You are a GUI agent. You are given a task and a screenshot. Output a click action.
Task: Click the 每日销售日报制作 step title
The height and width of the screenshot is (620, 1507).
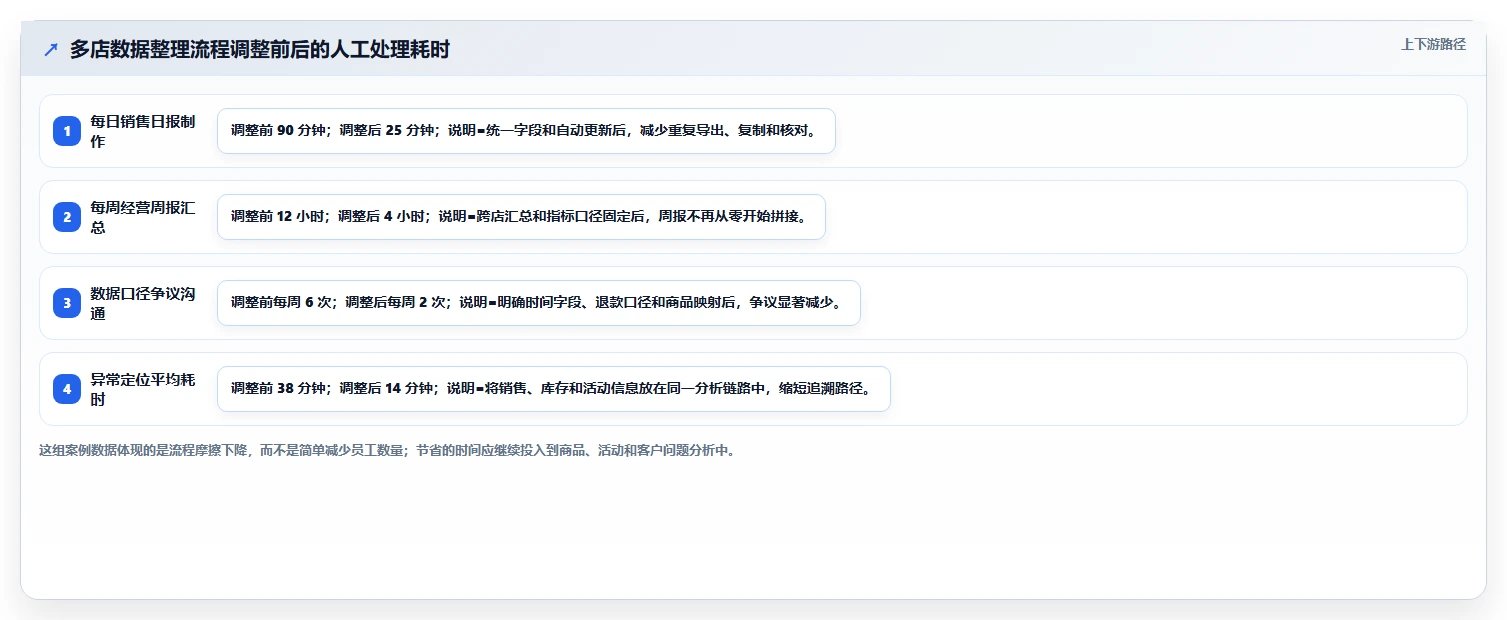tap(143, 131)
